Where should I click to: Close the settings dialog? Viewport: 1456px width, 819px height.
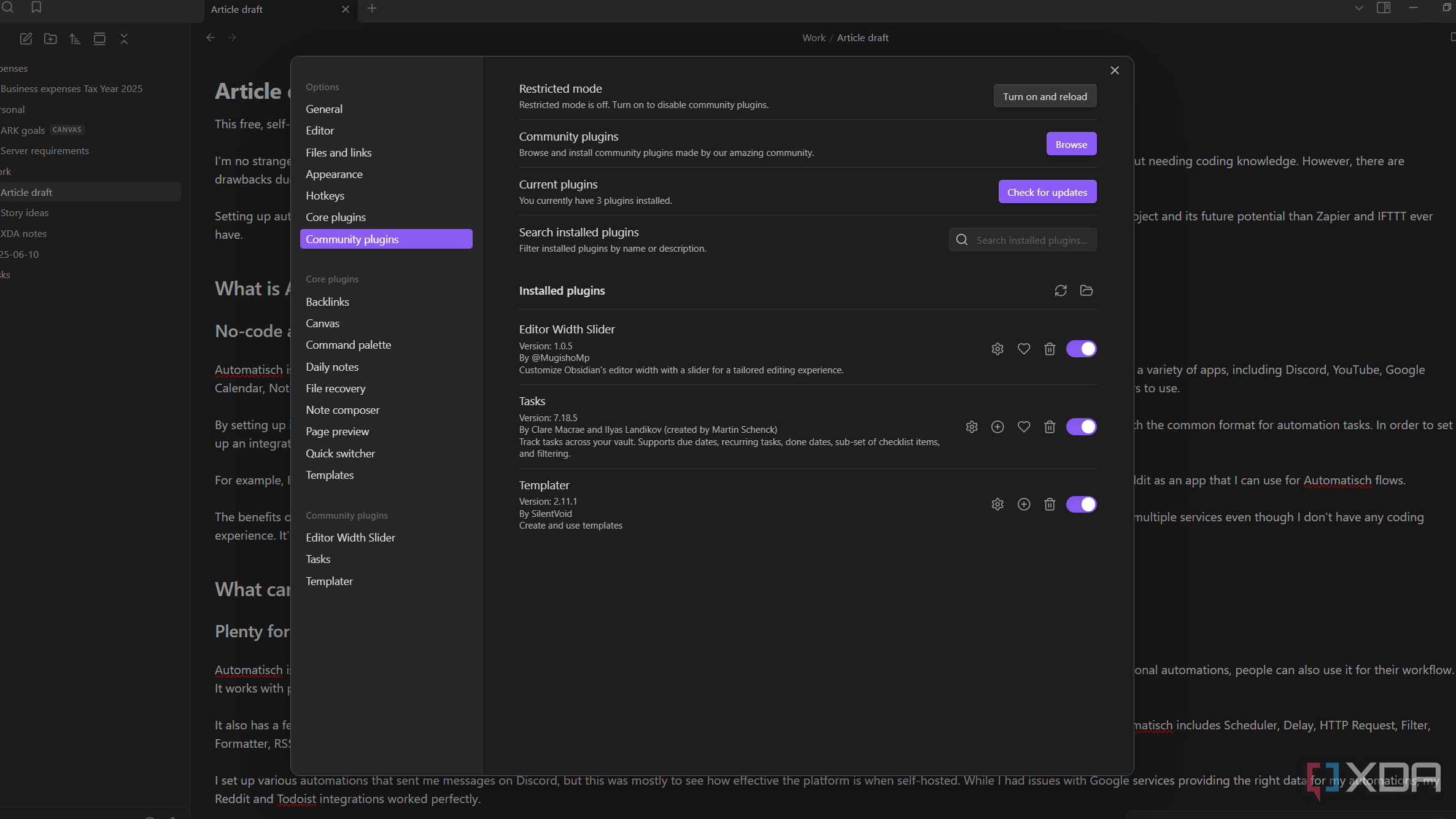[x=1115, y=71]
